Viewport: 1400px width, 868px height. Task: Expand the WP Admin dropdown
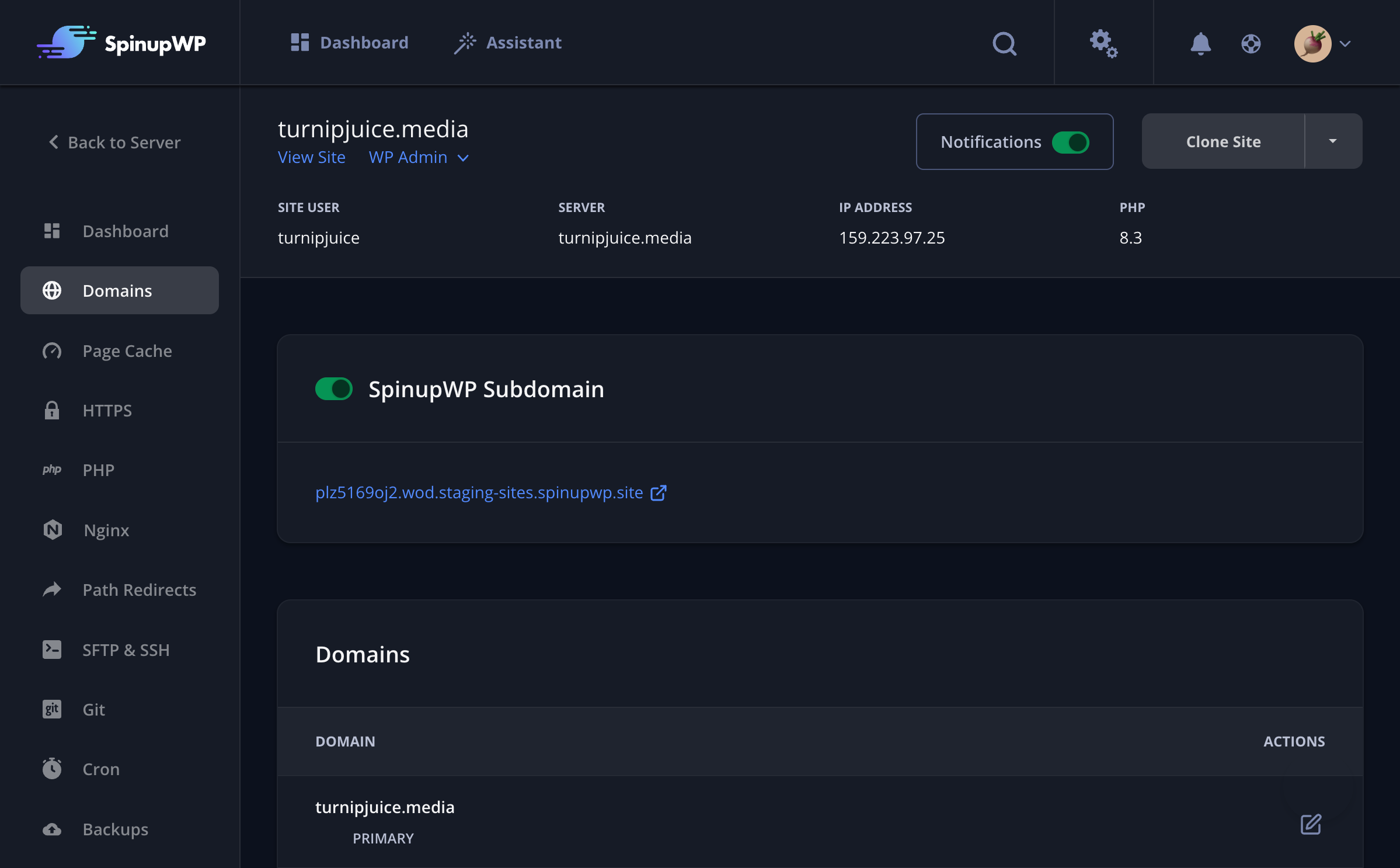(x=418, y=157)
